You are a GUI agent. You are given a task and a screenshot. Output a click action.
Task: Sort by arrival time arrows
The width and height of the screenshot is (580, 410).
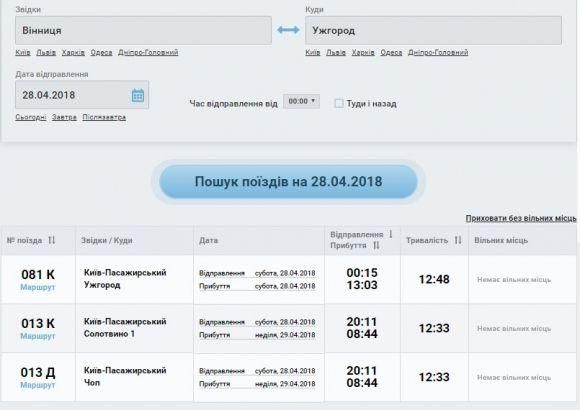point(376,245)
